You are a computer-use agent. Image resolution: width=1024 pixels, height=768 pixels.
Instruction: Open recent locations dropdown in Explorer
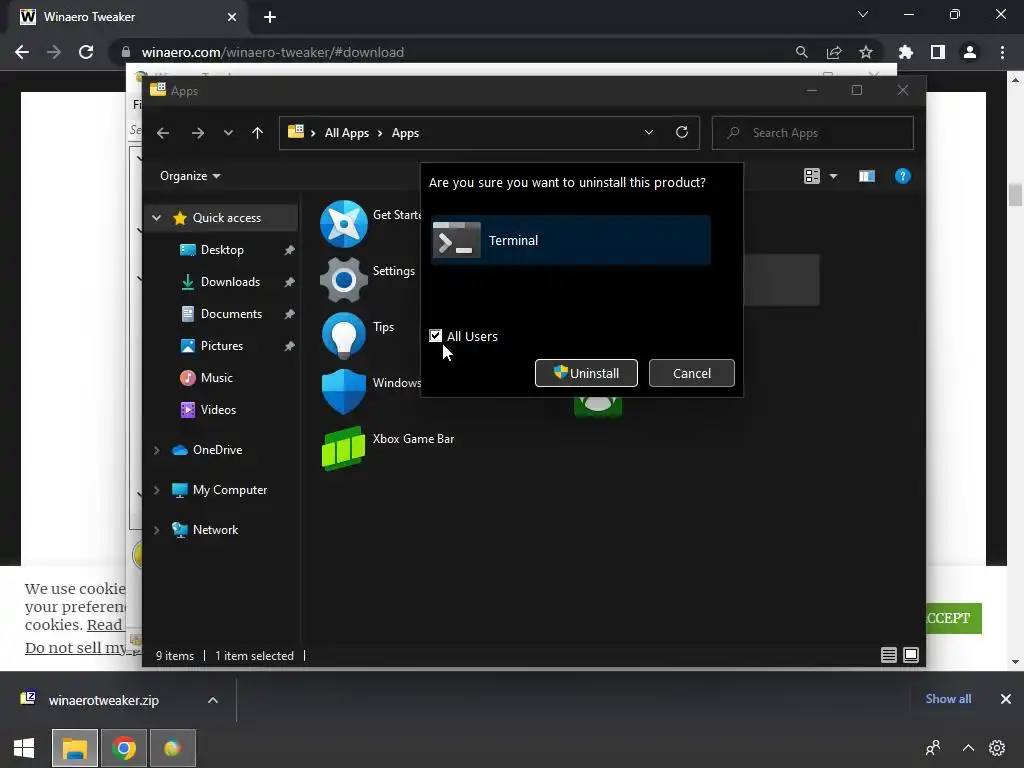228,133
